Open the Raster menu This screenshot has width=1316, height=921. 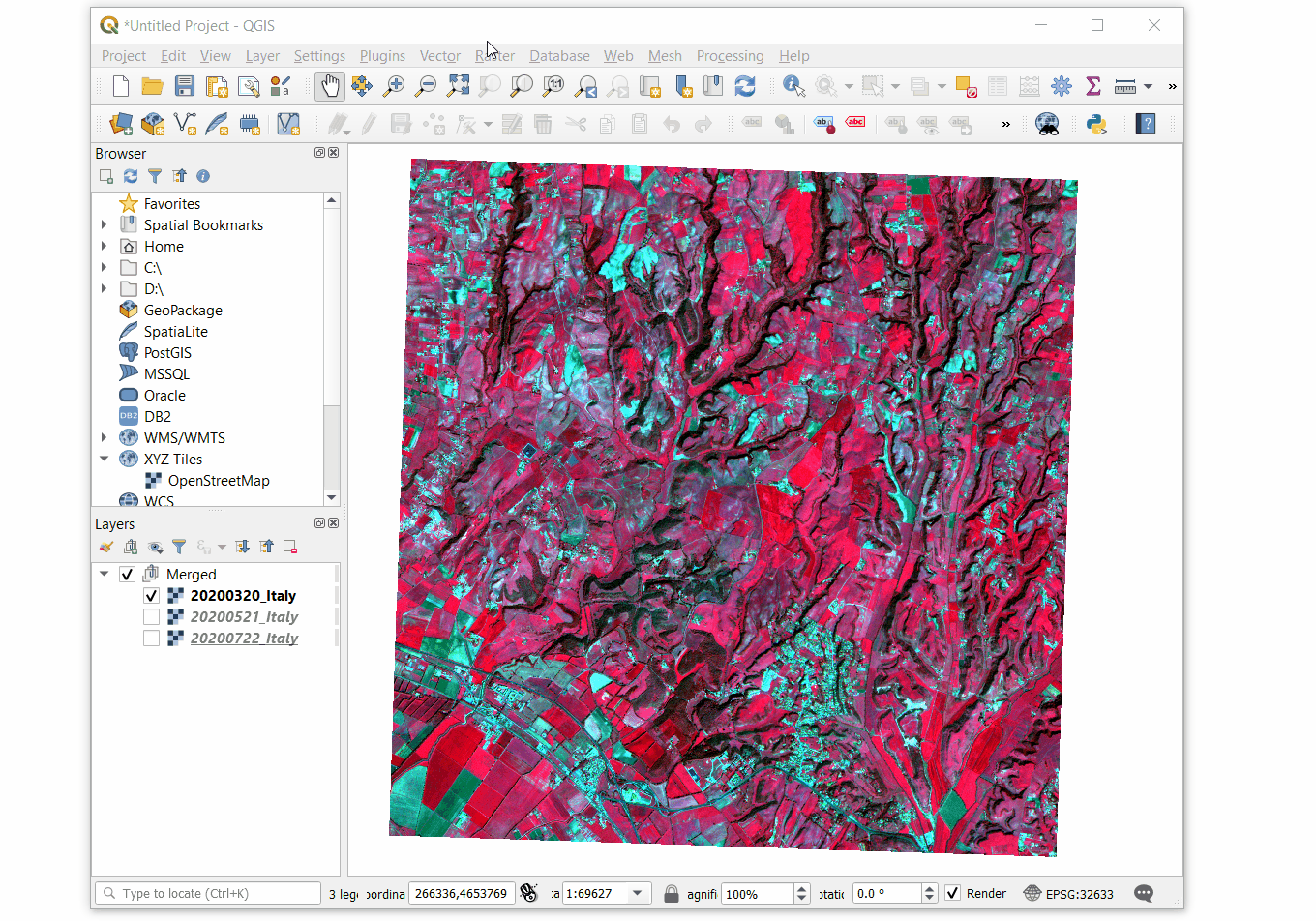click(494, 56)
